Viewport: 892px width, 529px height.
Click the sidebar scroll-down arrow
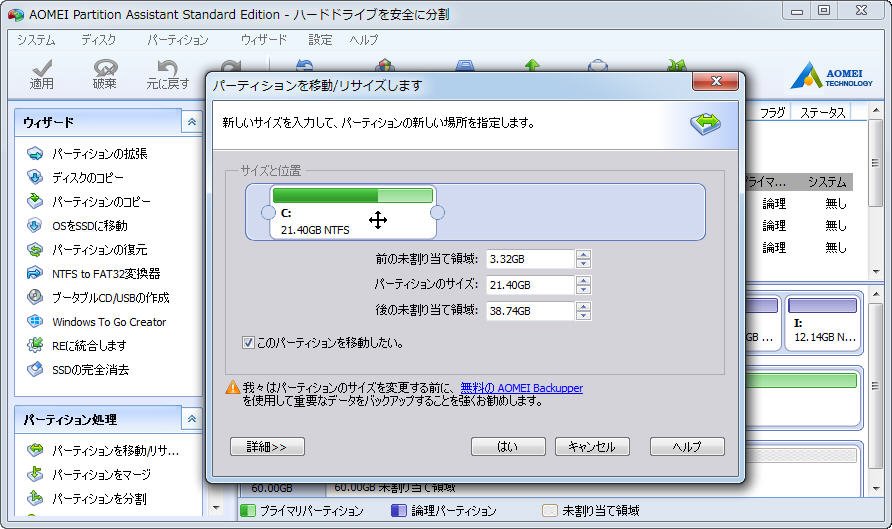click(216, 507)
